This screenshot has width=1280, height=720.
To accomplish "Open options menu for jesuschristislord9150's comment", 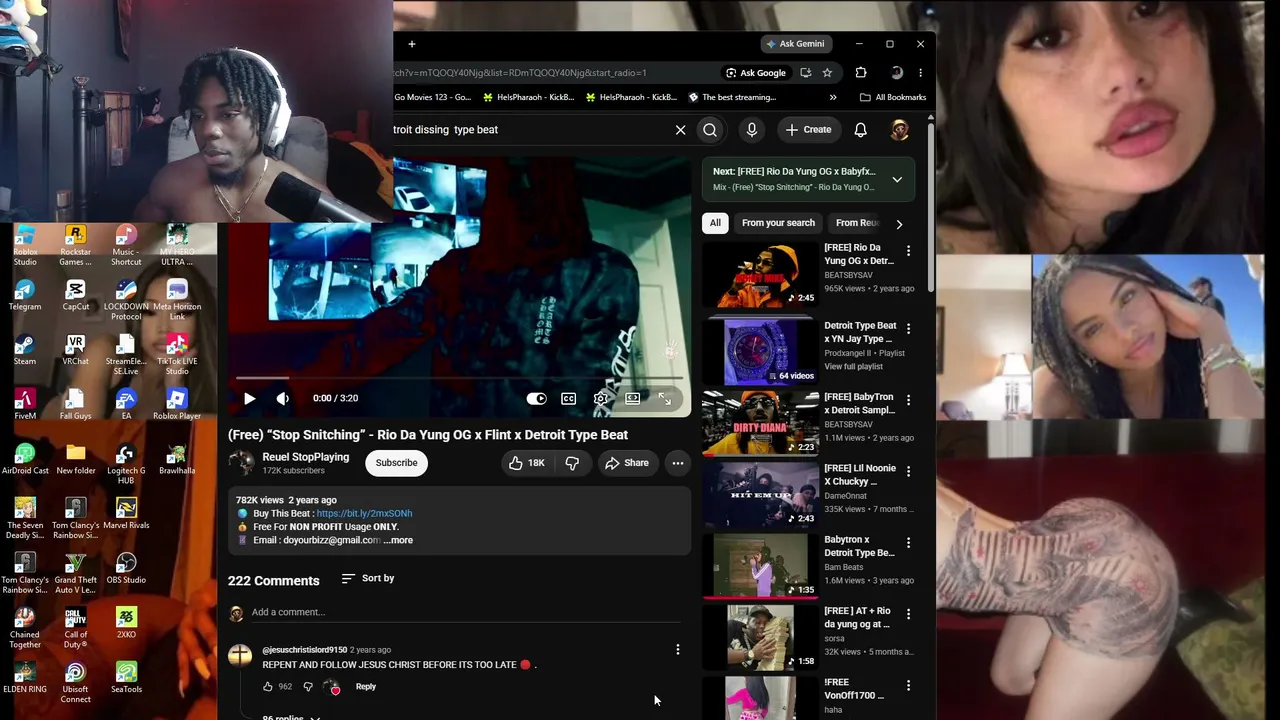I will (x=678, y=650).
